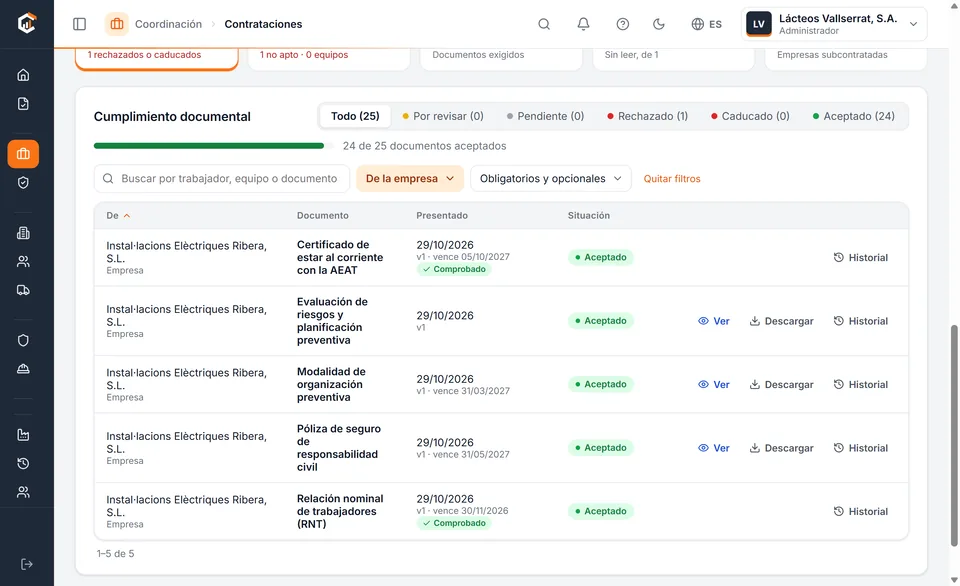Open the help question mark icon

623,24
